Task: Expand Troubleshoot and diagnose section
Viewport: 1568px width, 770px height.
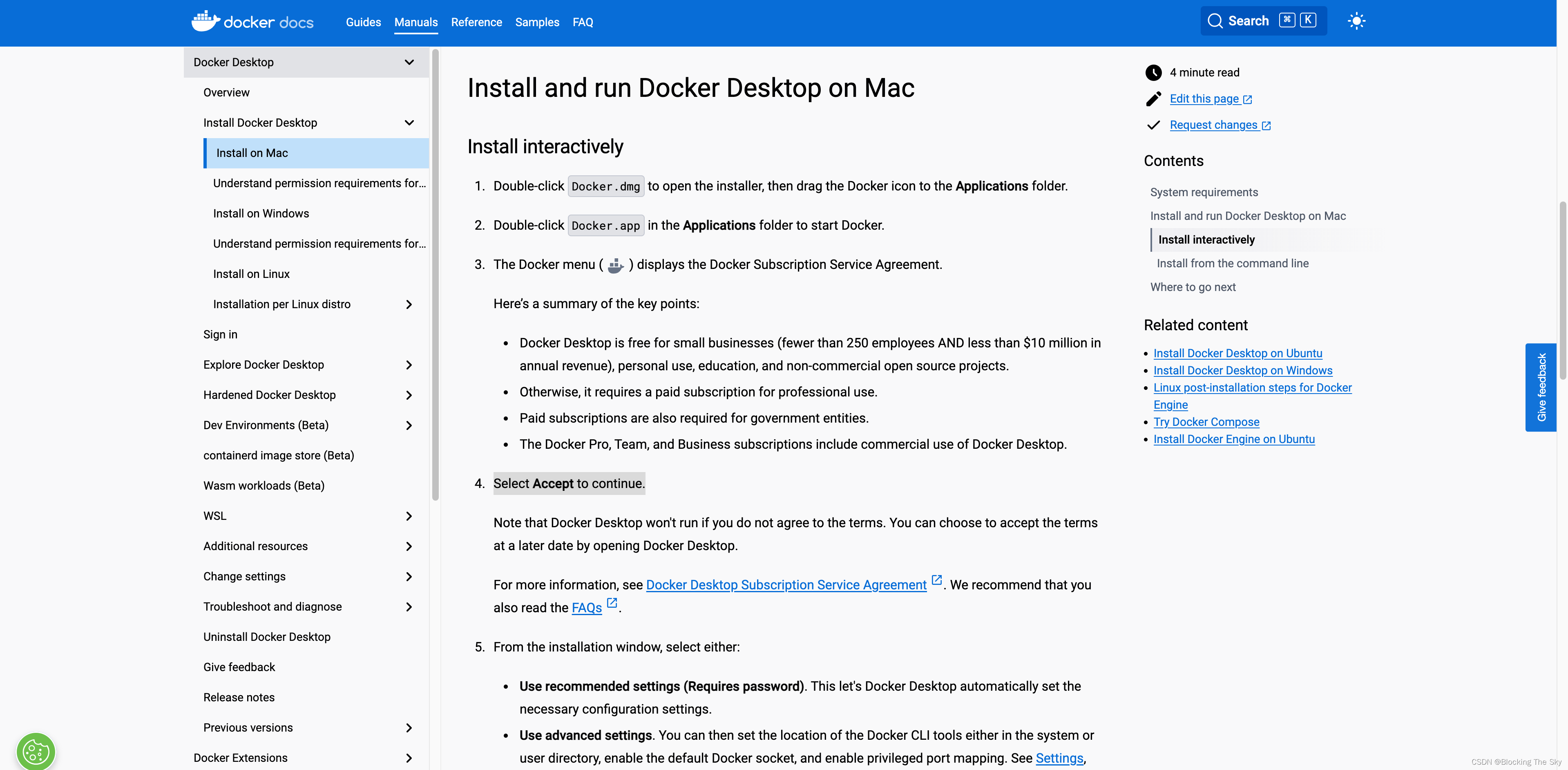Action: (409, 607)
